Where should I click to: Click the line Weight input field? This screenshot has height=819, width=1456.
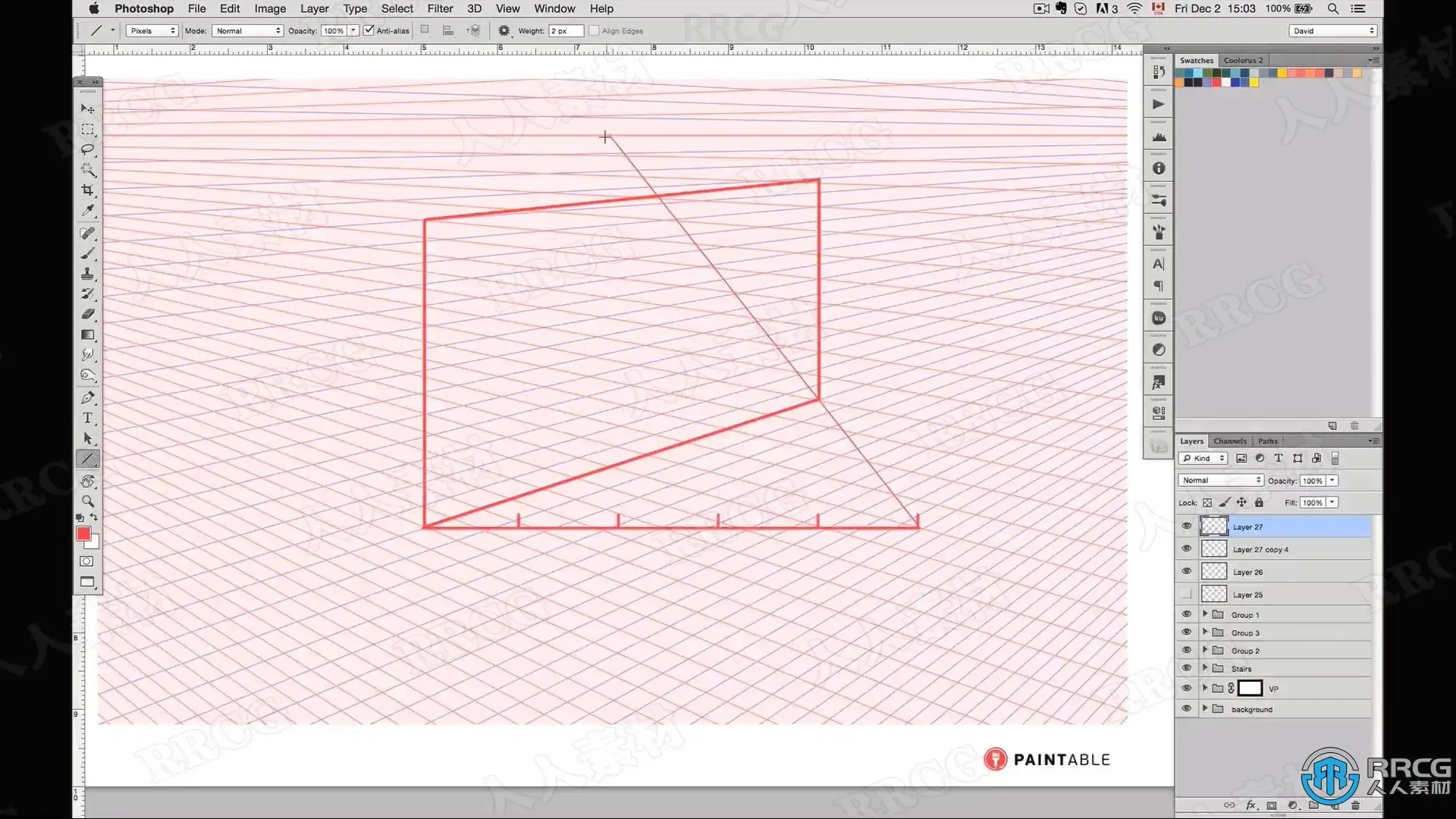pyautogui.click(x=566, y=30)
